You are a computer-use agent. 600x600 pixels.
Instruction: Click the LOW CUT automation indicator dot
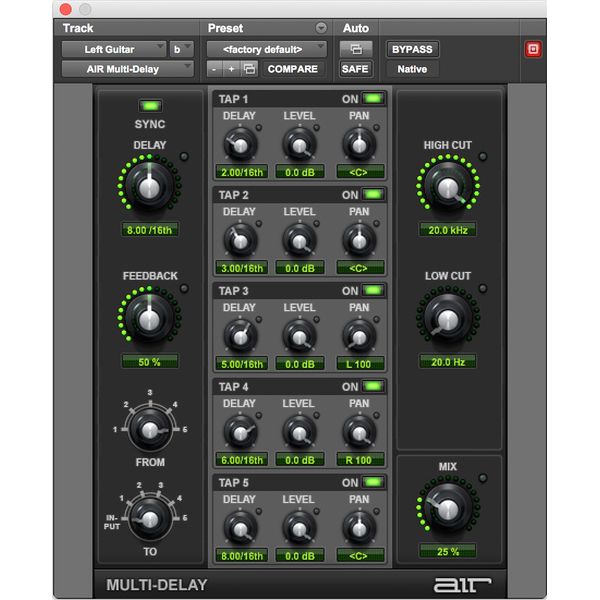483,288
